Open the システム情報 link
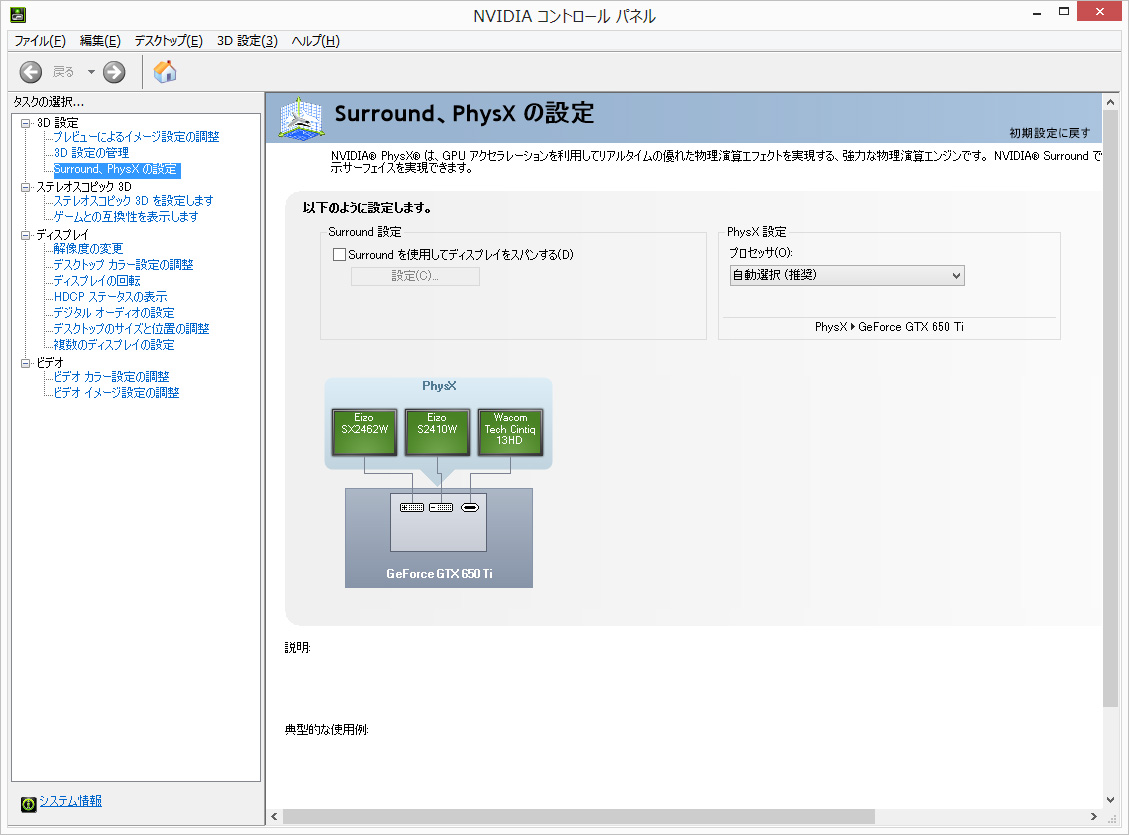The height and width of the screenshot is (835, 1129). tap(71, 801)
